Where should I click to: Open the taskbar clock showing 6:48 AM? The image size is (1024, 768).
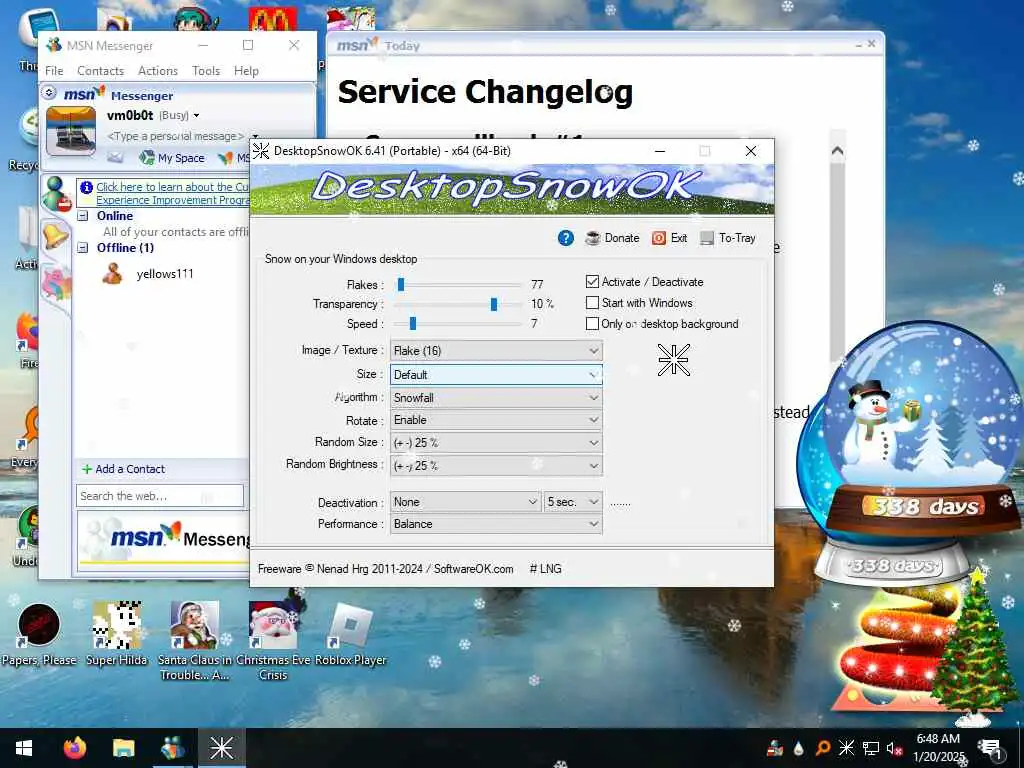tap(938, 748)
